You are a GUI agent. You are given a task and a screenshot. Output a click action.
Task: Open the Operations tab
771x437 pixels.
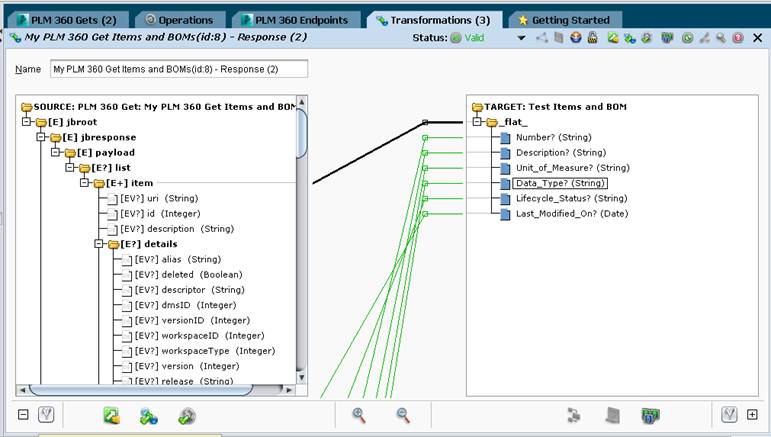180,20
